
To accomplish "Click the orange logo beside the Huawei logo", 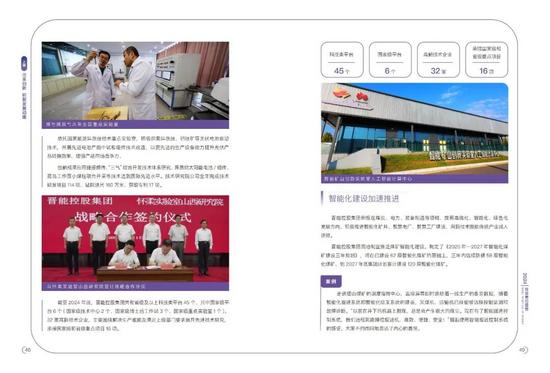I will click(341, 93).
